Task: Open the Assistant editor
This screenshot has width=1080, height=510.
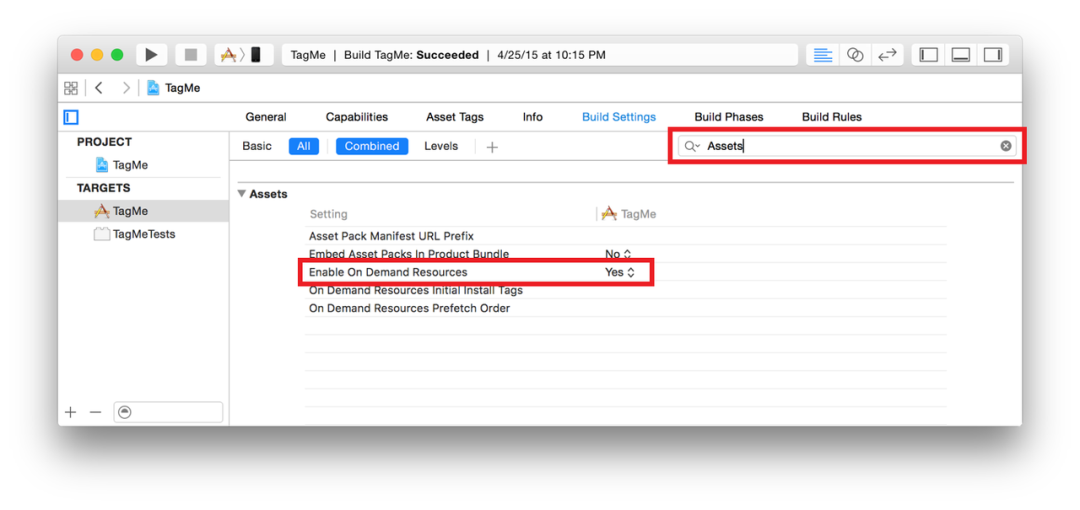Action: click(855, 55)
